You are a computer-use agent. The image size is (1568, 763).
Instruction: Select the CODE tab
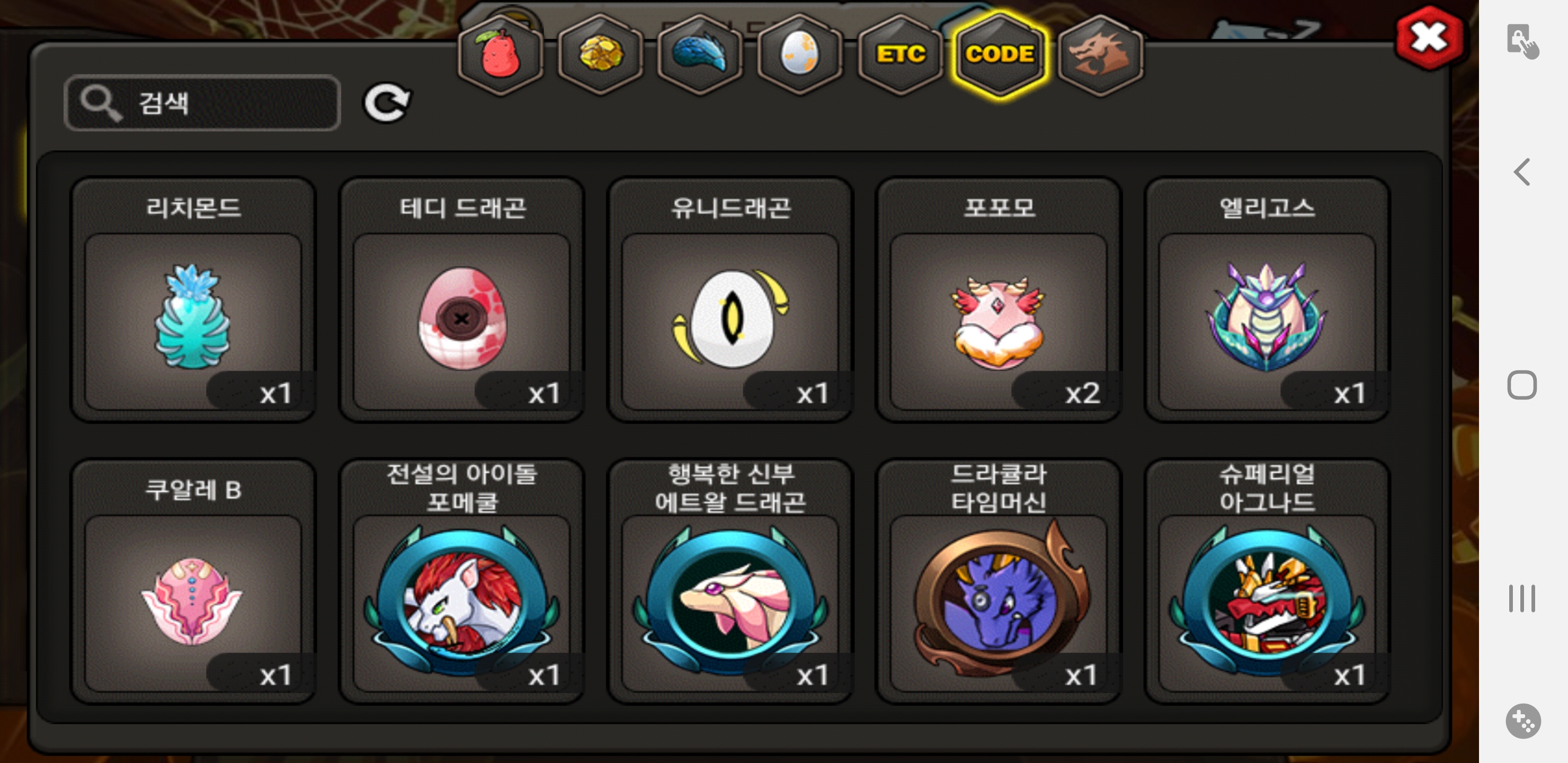click(1000, 54)
